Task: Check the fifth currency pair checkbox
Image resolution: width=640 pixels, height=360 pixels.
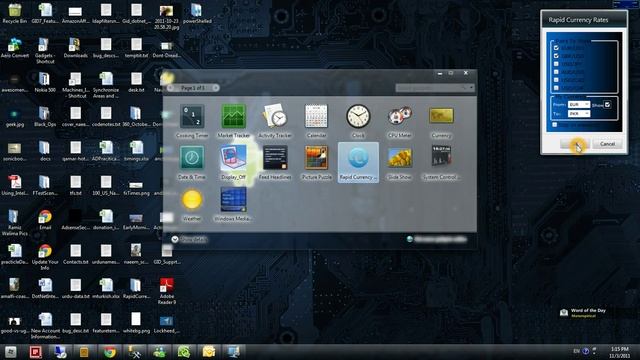Action: [x=556, y=80]
